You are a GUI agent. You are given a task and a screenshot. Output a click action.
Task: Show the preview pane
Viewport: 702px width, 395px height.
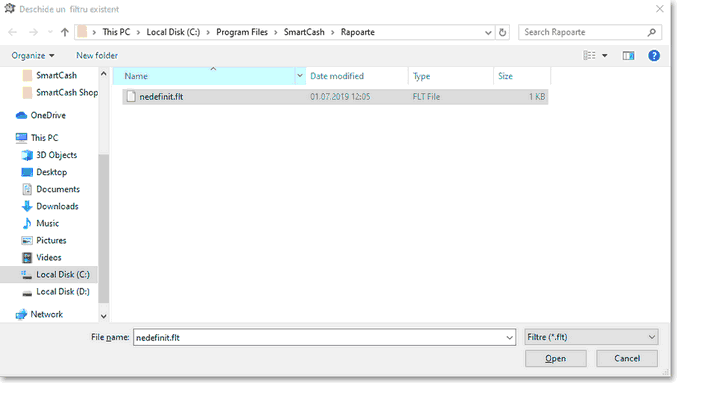pos(628,56)
